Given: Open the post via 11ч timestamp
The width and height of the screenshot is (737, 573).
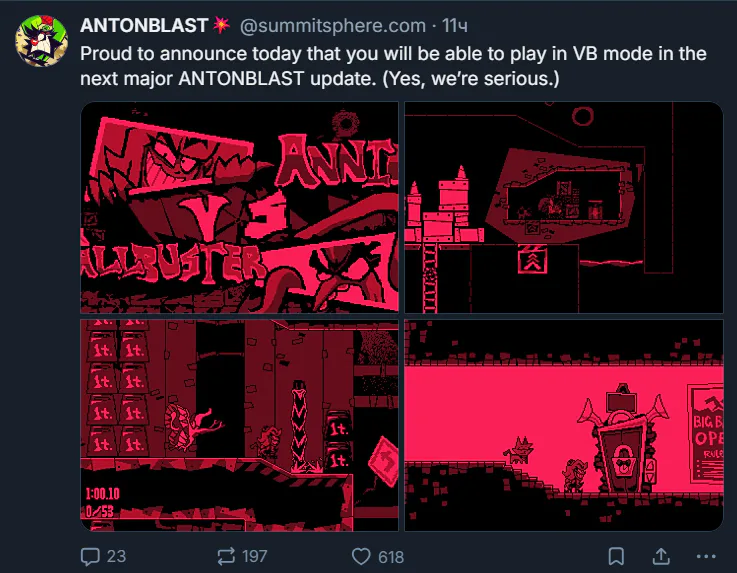Looking at the screenshot, I should click(455, 26).
